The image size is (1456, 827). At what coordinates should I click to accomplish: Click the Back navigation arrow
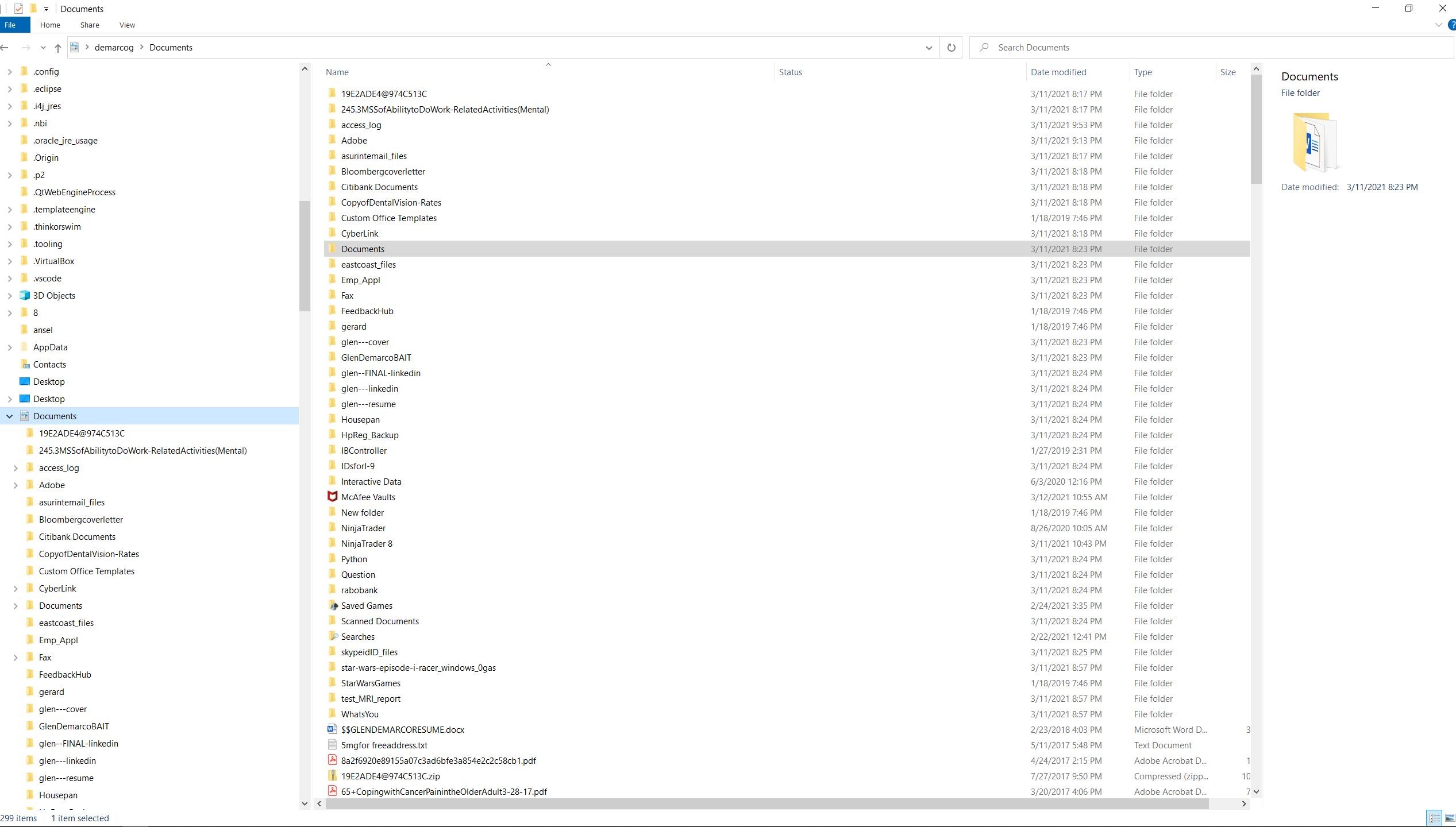pos(5,48)
